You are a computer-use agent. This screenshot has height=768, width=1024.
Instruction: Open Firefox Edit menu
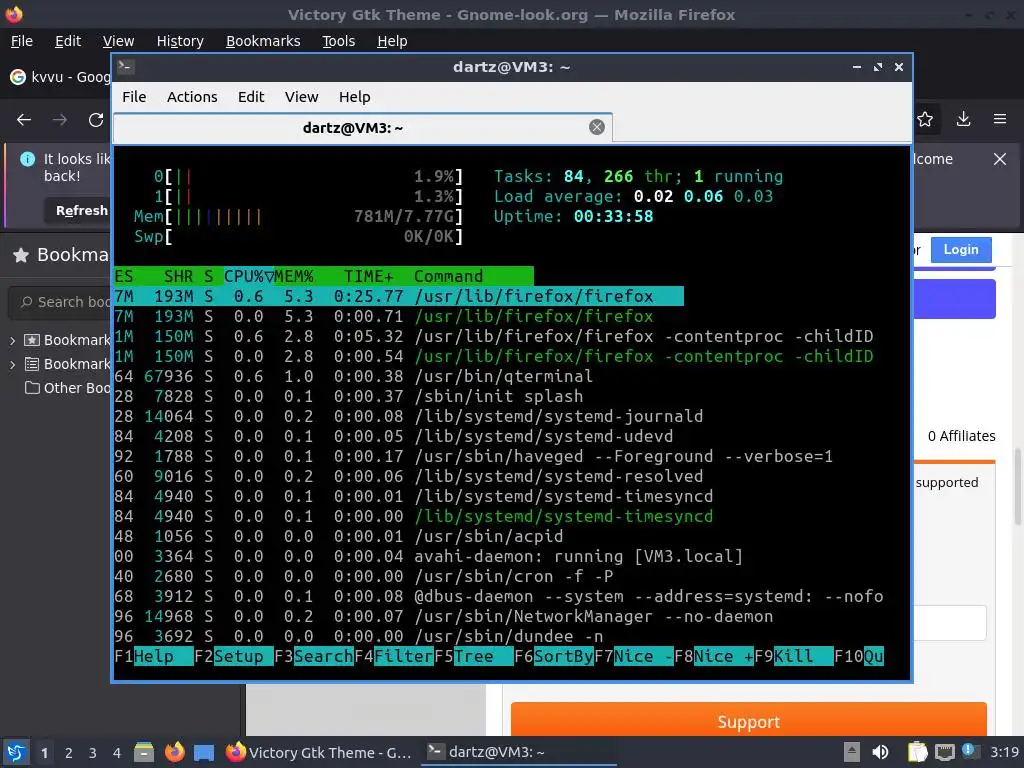(68, 41)
